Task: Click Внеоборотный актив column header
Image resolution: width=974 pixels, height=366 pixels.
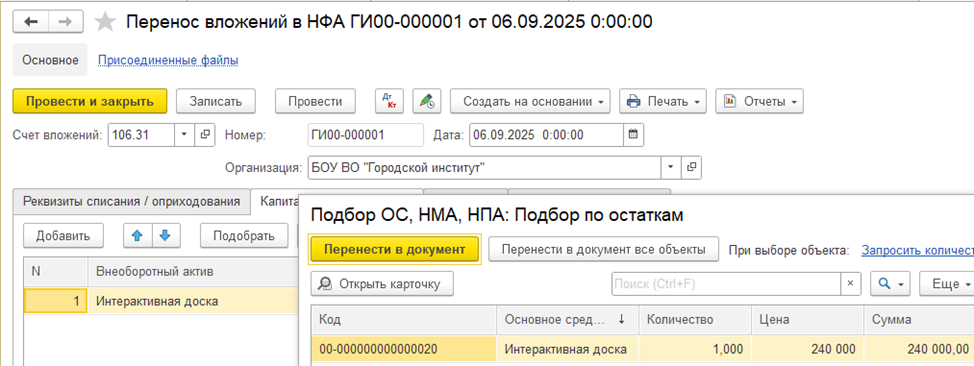Action: (193, 272)
